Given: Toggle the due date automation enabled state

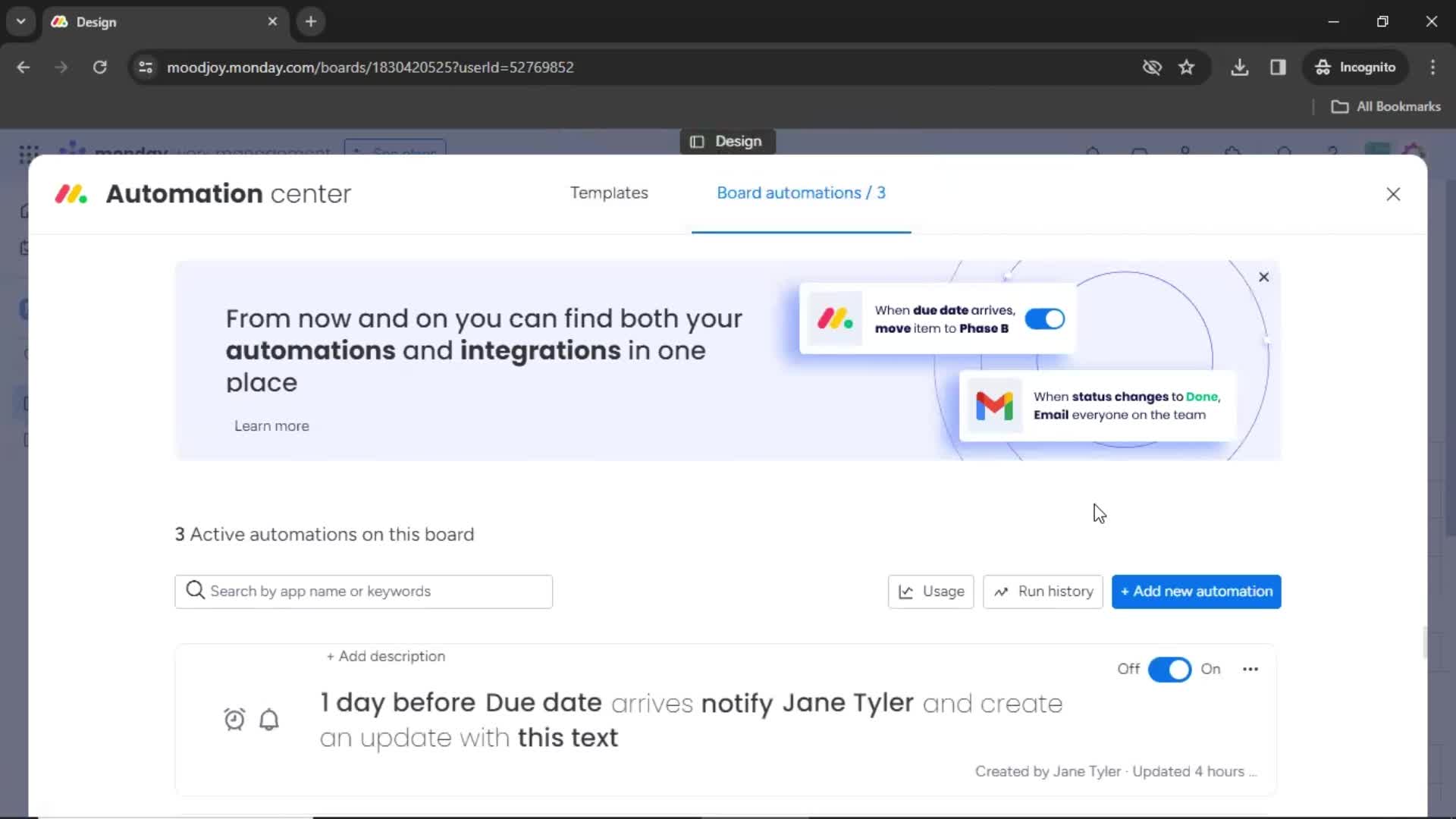Looking at the screenshot, I should tap(1170, 668).
